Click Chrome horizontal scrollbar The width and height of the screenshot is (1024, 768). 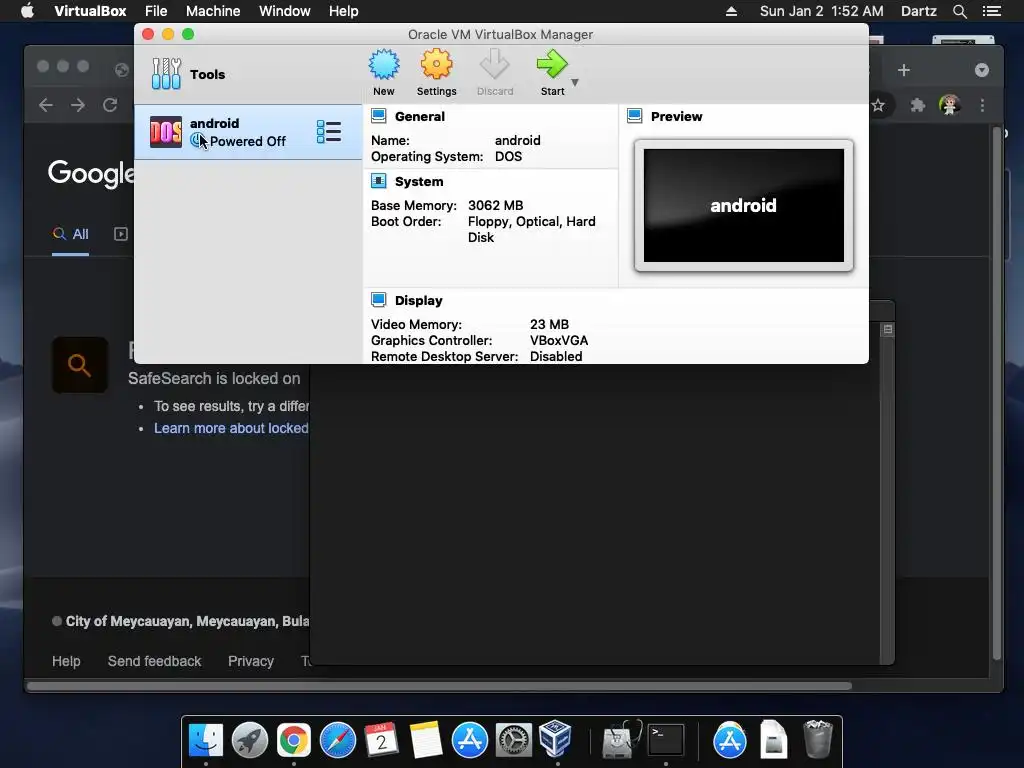click(439, 686)
